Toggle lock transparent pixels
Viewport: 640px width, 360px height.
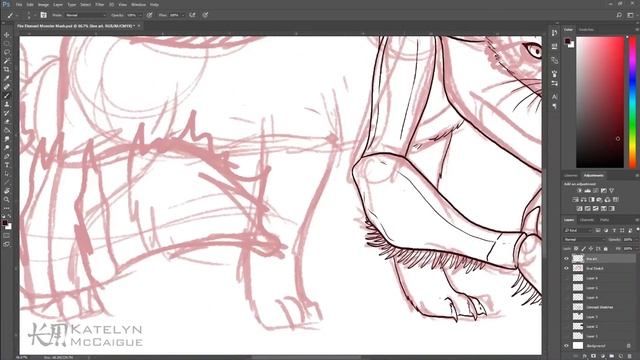576,249
